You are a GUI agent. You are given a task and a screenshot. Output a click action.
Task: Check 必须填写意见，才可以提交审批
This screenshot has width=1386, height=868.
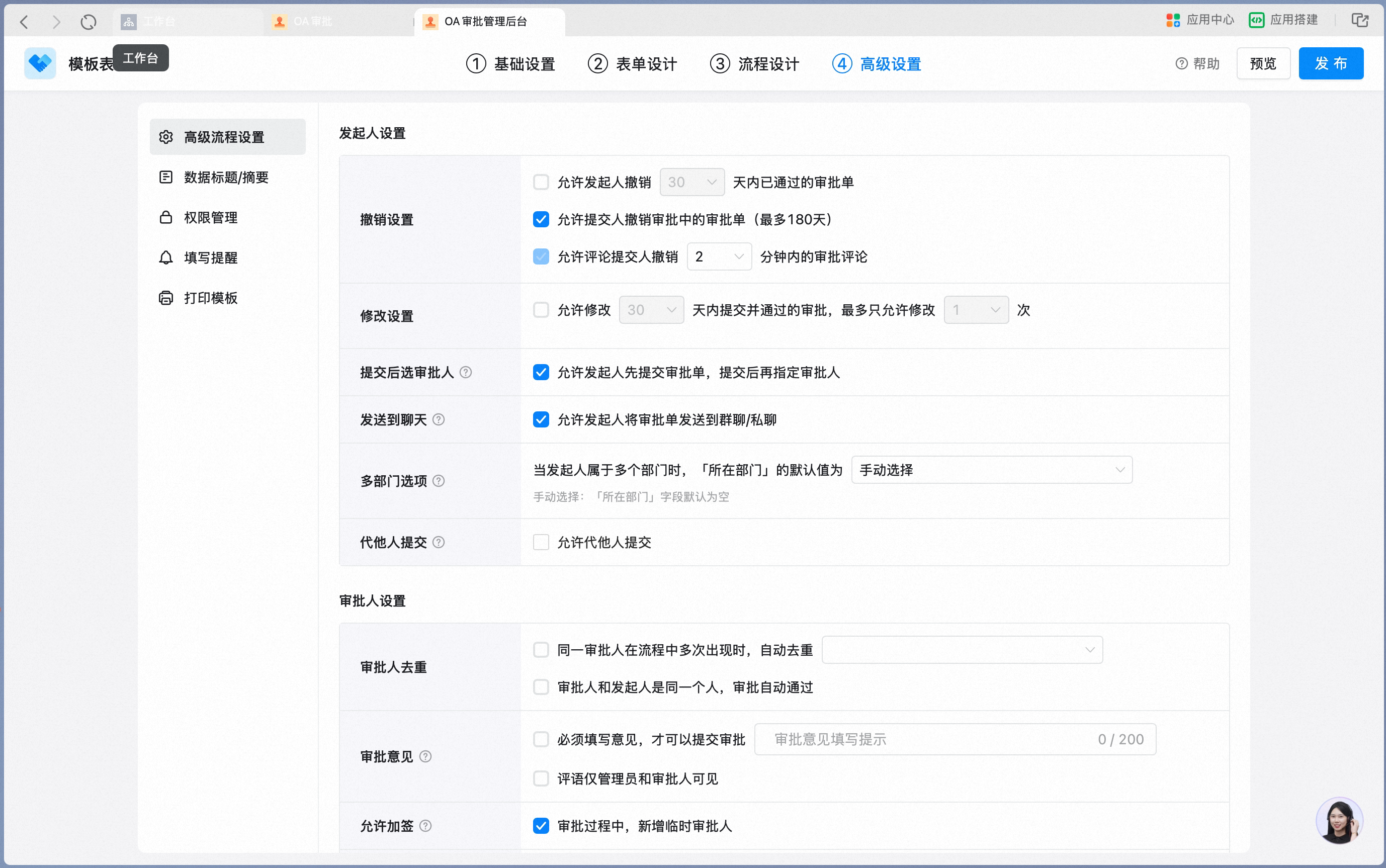click(x=541, y=739)
